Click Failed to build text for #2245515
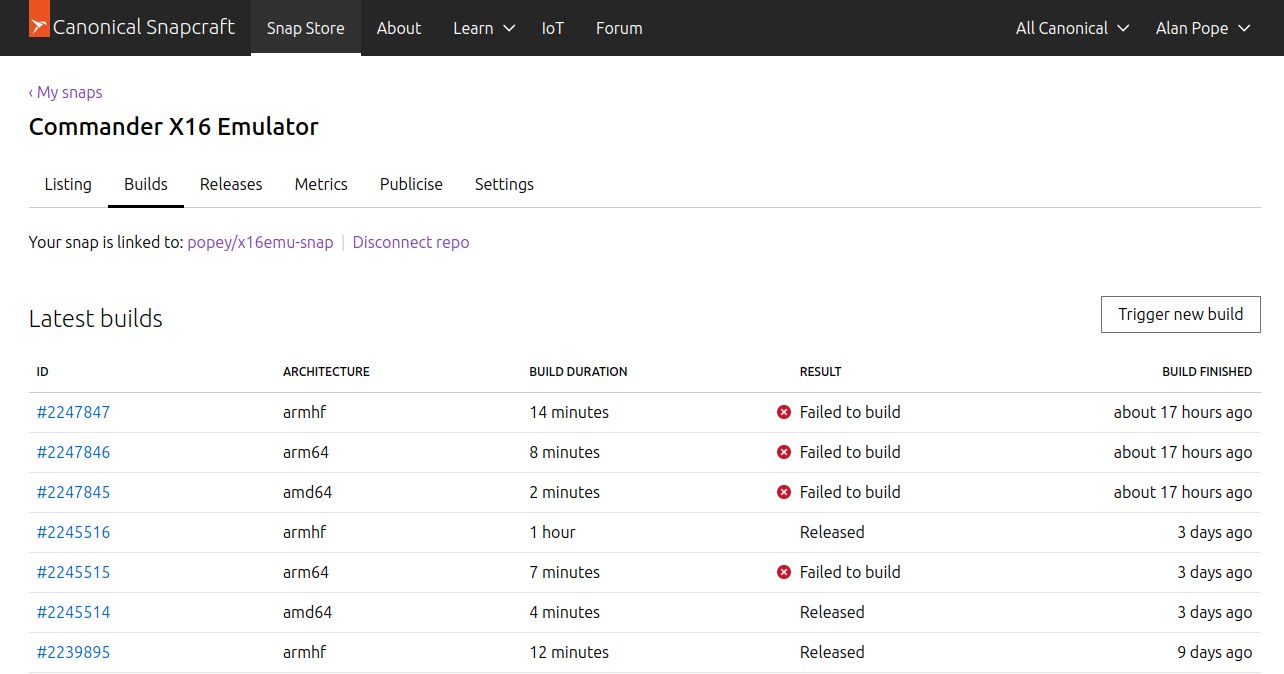 (850, 572)
